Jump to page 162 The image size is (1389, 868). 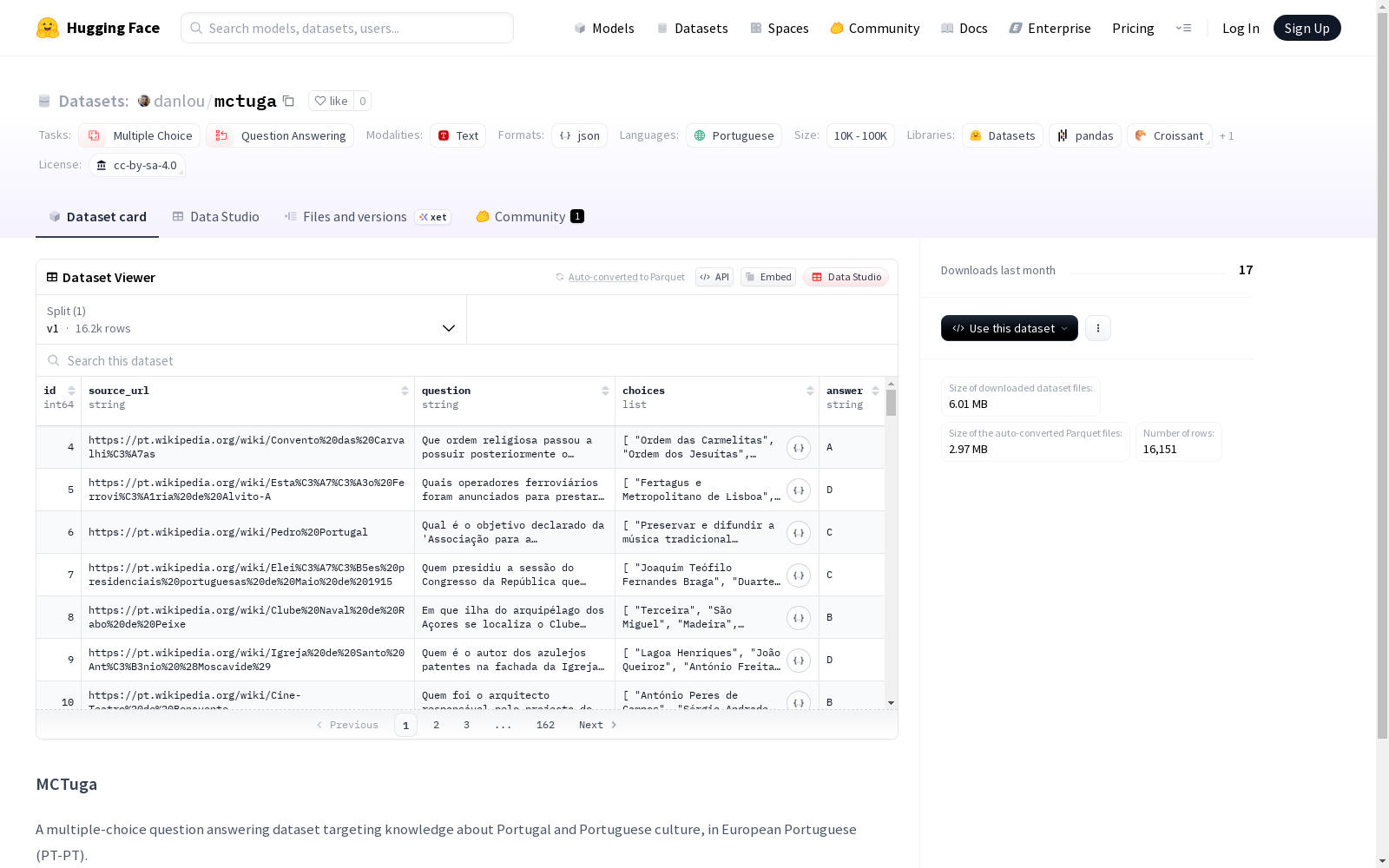(545, 725)
